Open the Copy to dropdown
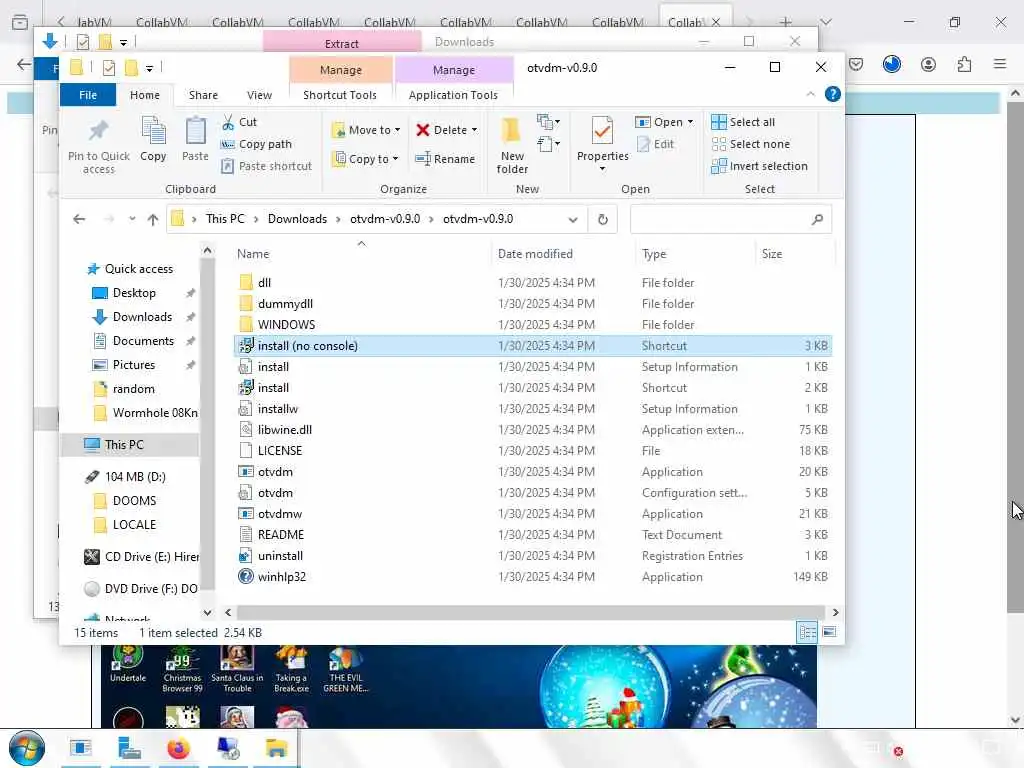The width and height of the screenshot is (1024, 768). coord(365,159)
